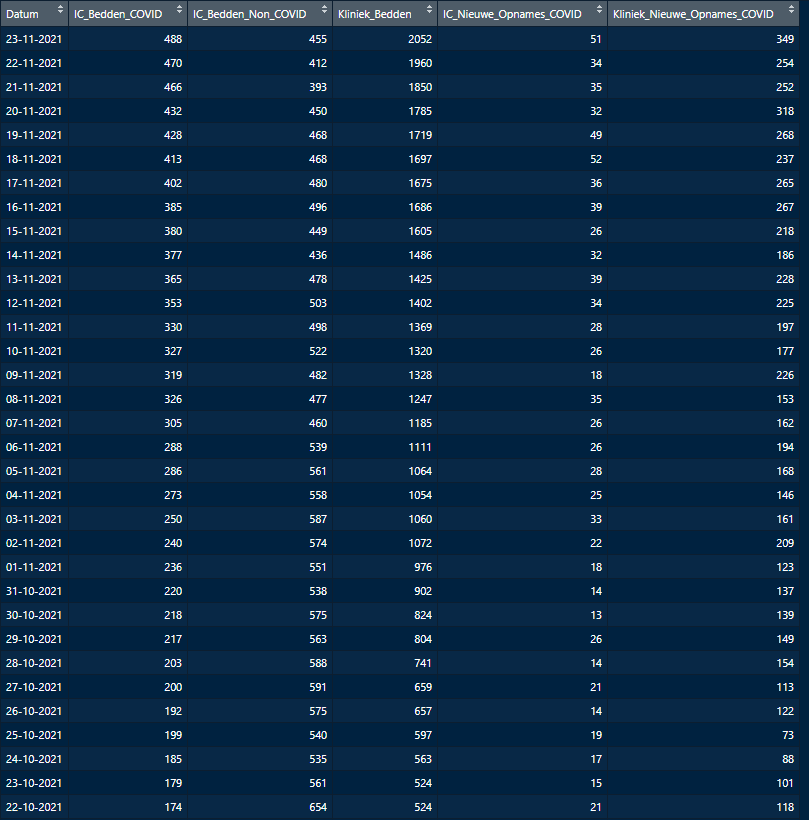This screenshot has width=809, height=820.
Task: Select date cell 21-11-2021
Action: pos(33,87)
